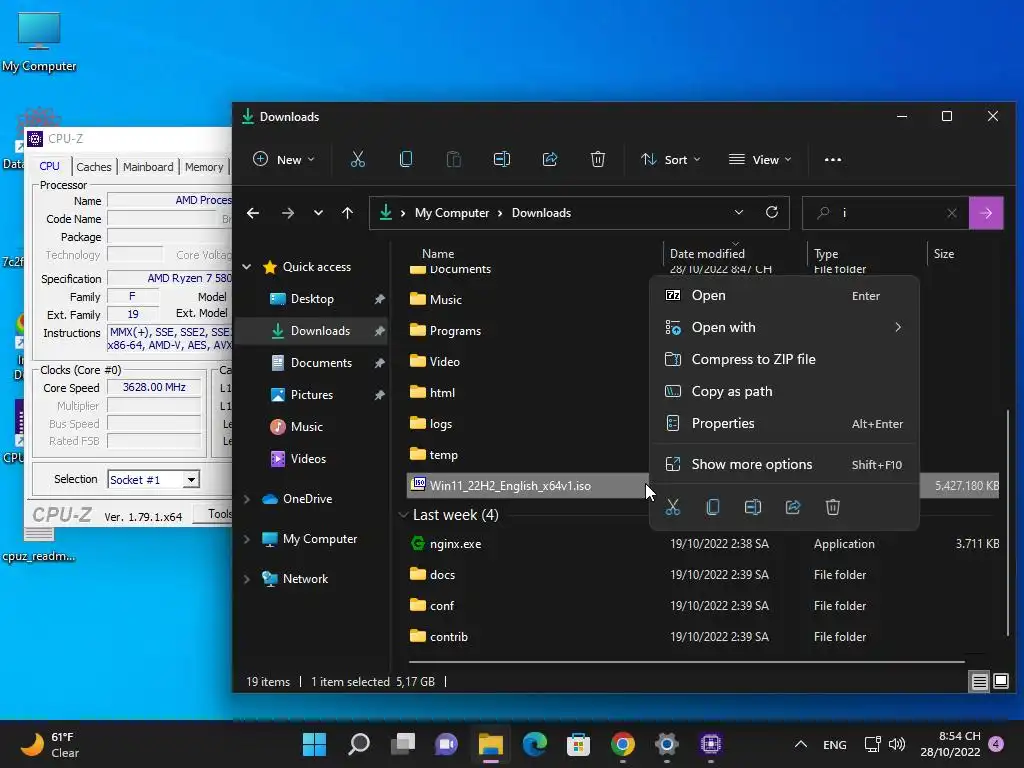Click the search input field
Image resolution: width=1024 pixels, height=768 pixels.
(x=888, y=213)
